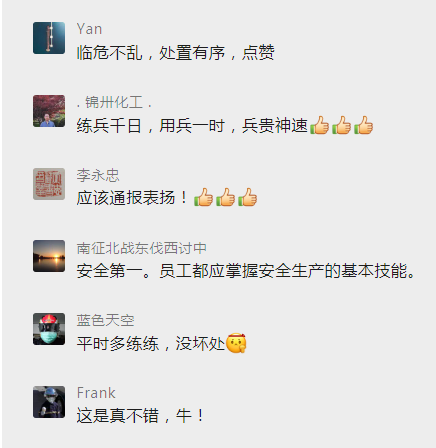The height and width of the screenshot is (448, 436).
Task: Click the last thumbs-up emoji after 兵贵神速
Action: pos(363,125)
